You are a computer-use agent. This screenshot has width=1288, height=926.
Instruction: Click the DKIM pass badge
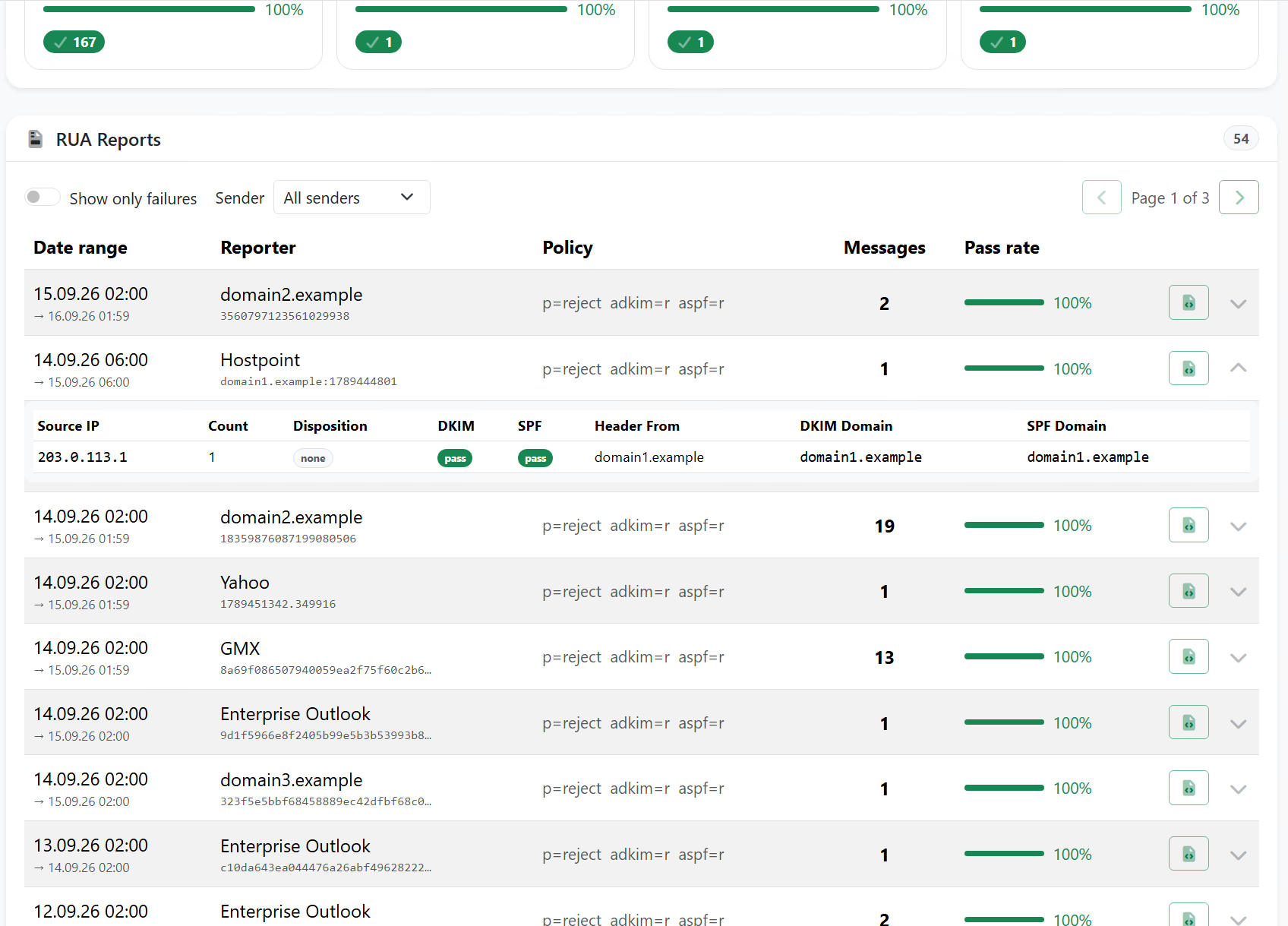tap(455, 458)
